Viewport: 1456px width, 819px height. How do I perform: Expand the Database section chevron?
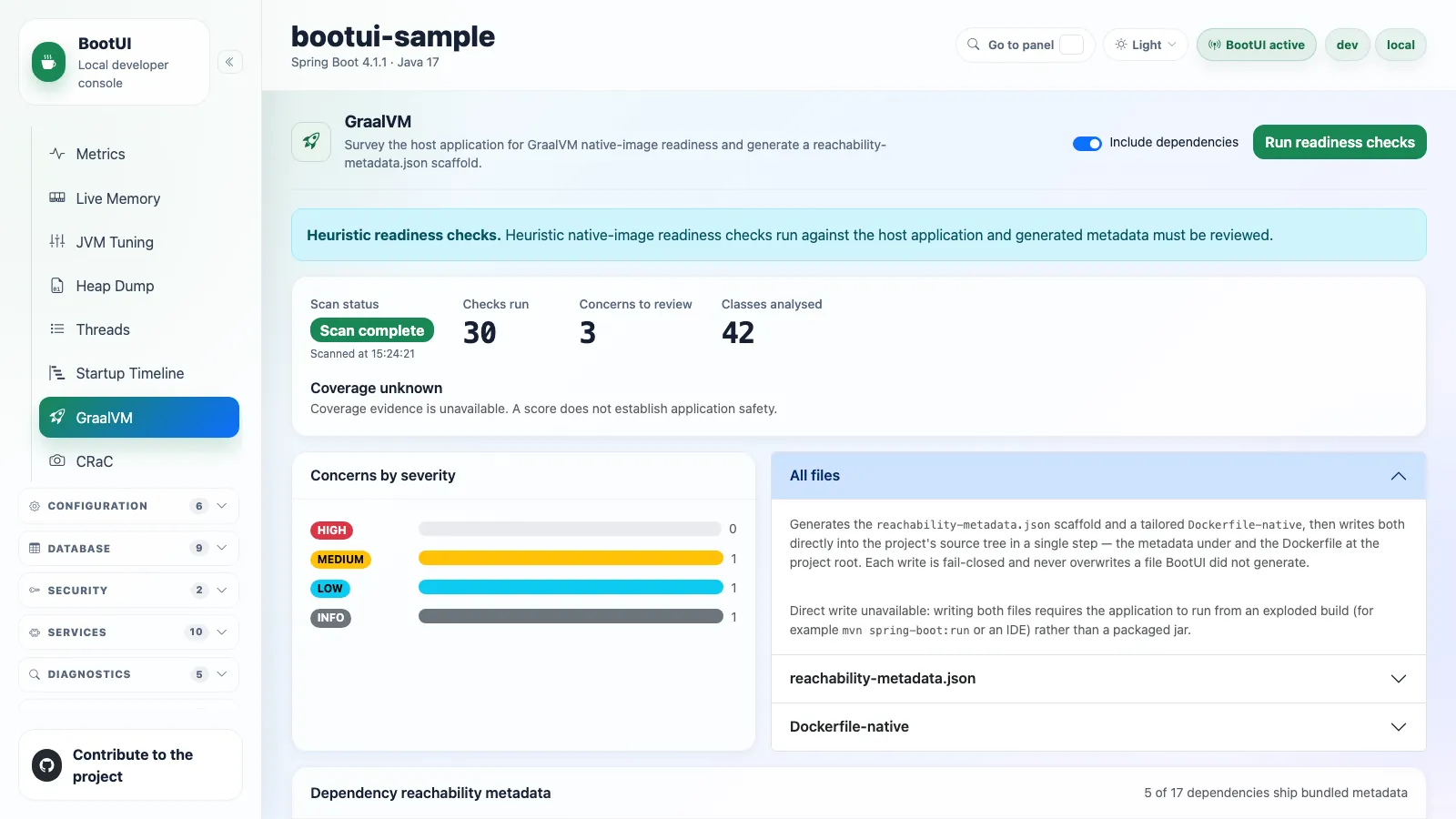click(x=222, y=548)
